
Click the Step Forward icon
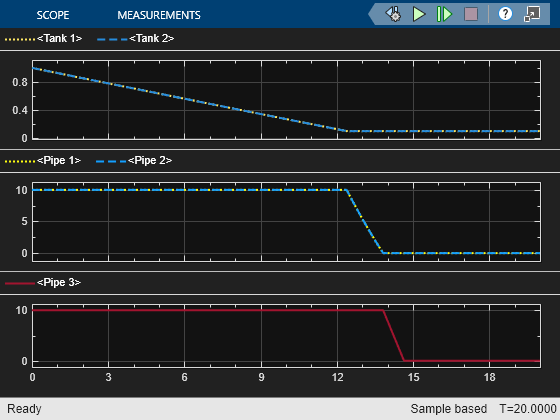point(444,14)
